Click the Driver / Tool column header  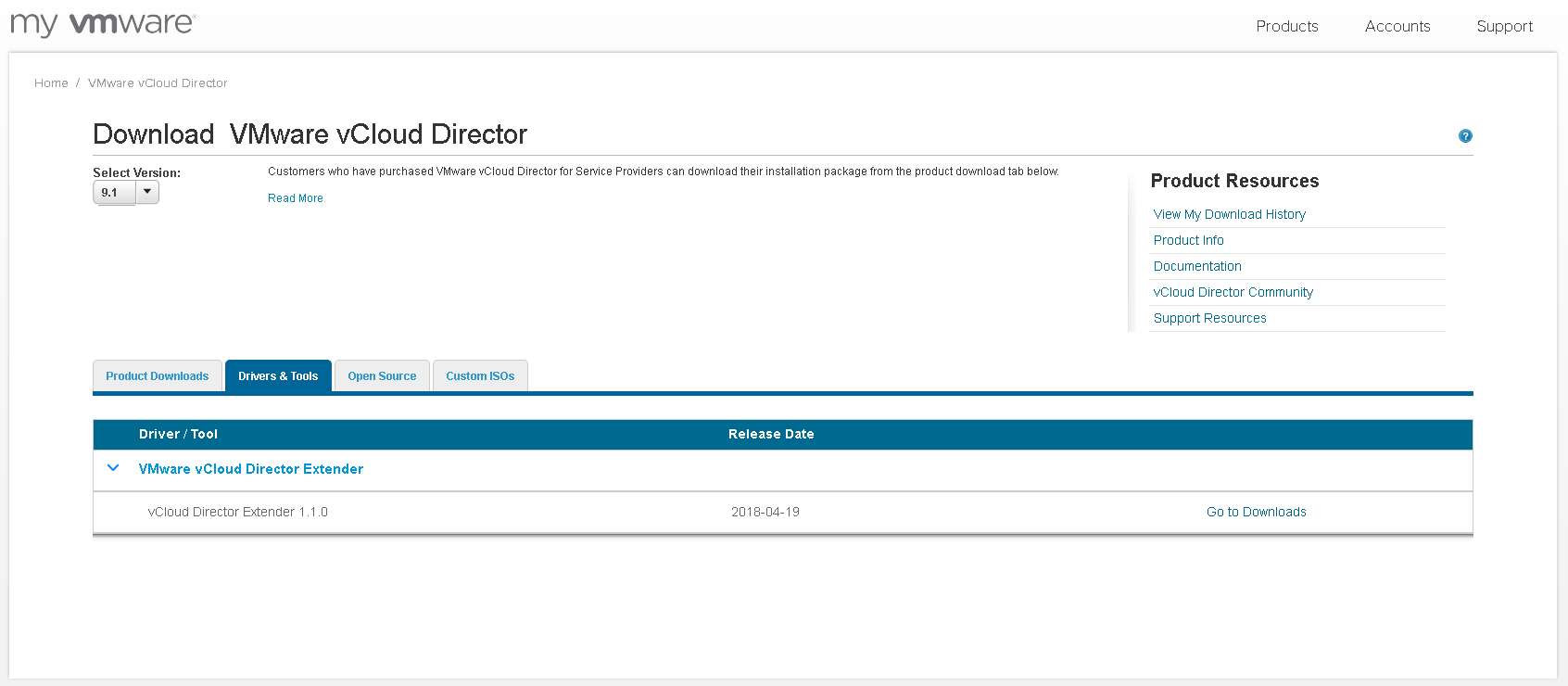pyautogui.click(x=178, y=434)
